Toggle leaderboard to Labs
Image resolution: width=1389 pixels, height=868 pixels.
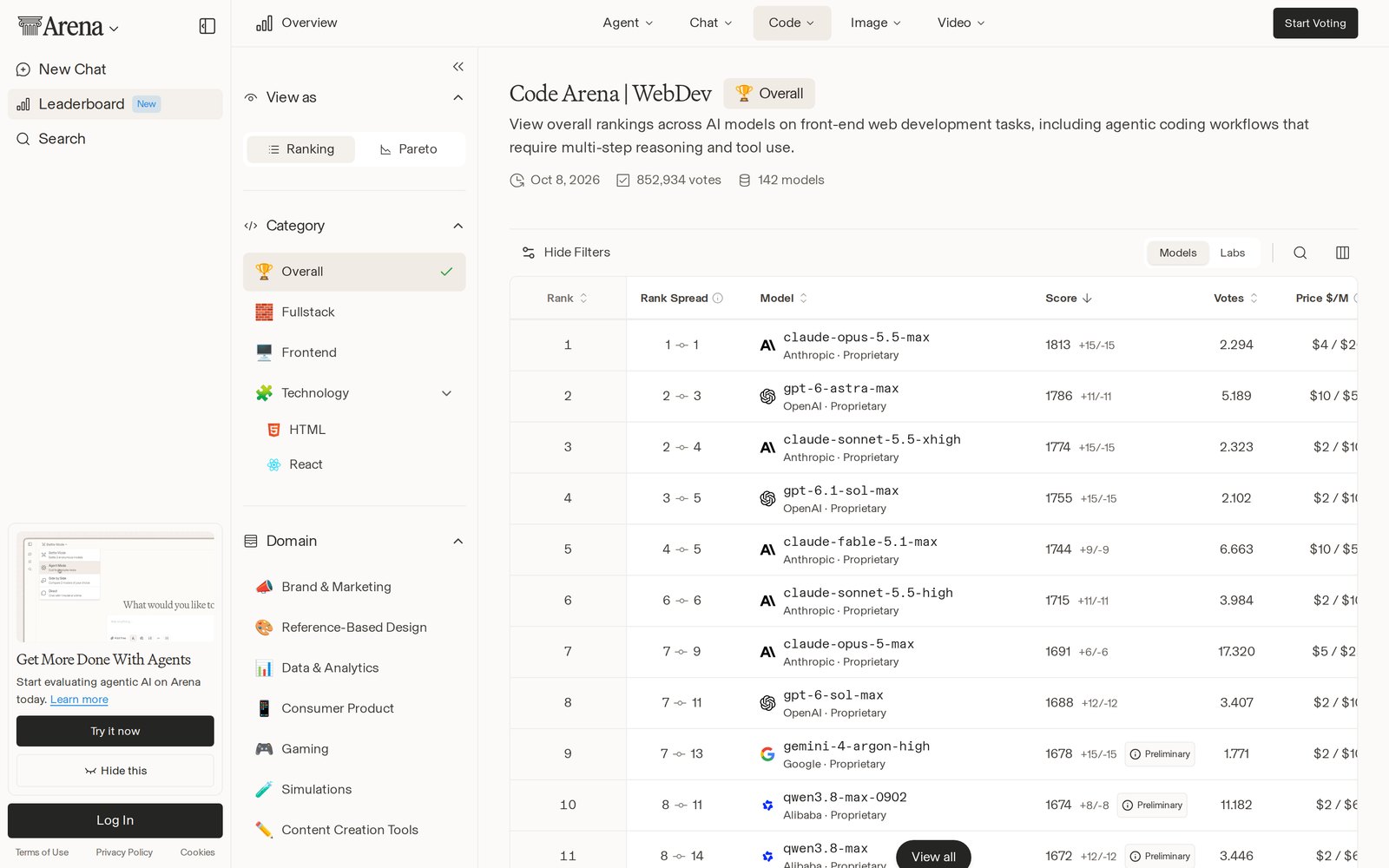click(x=1232, y=253)
